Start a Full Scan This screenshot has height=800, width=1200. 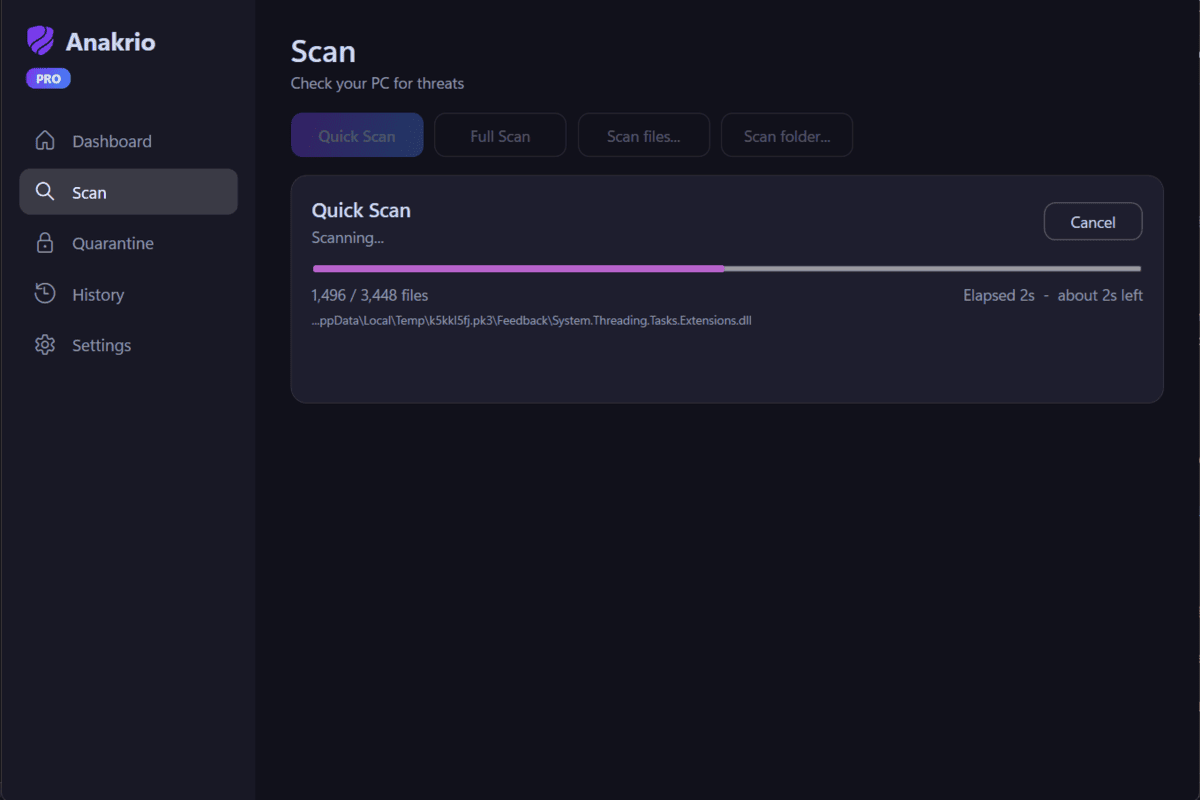500,135
